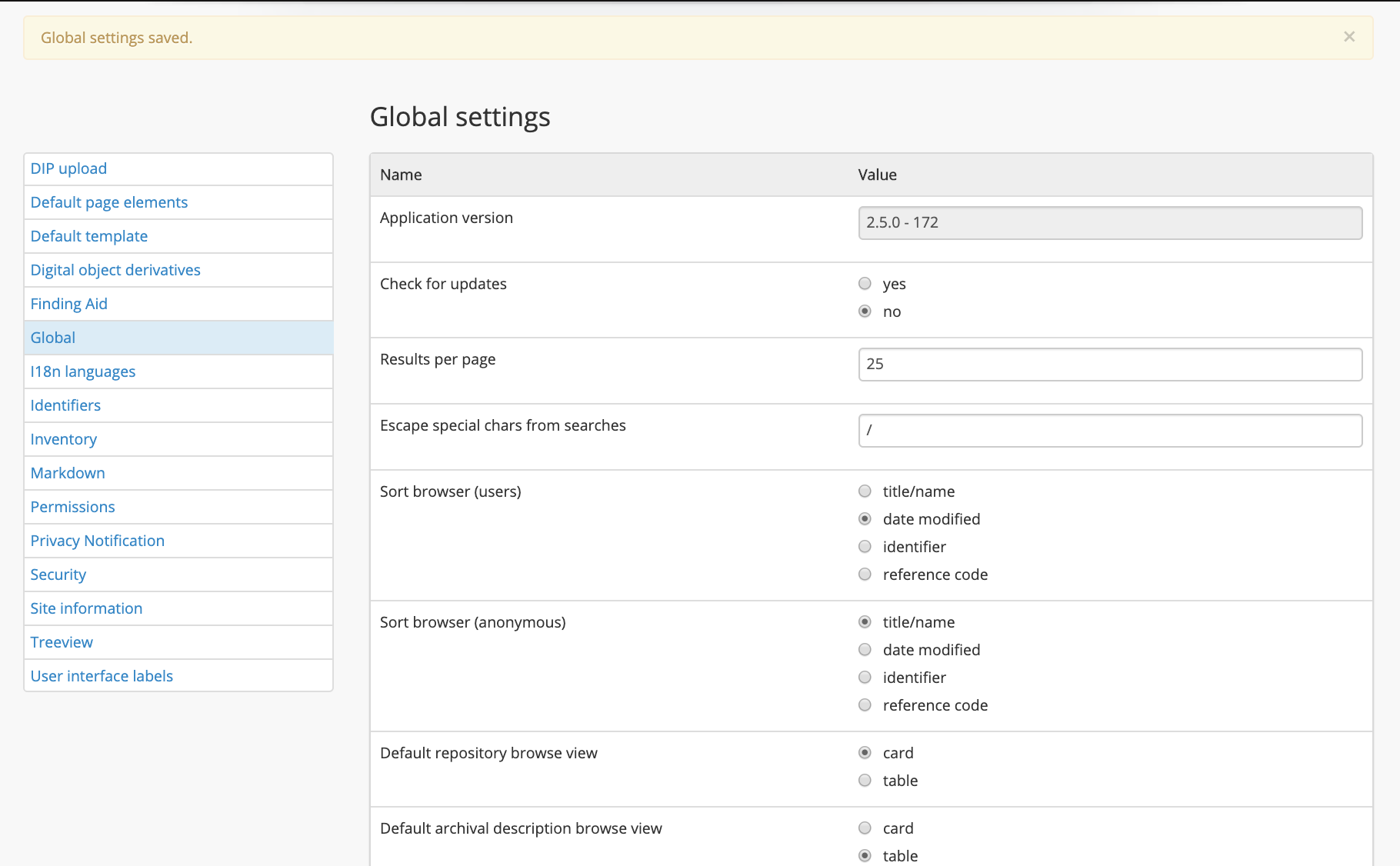Open User interface labels settings
1400x866 pixels.
coord(102,676)
